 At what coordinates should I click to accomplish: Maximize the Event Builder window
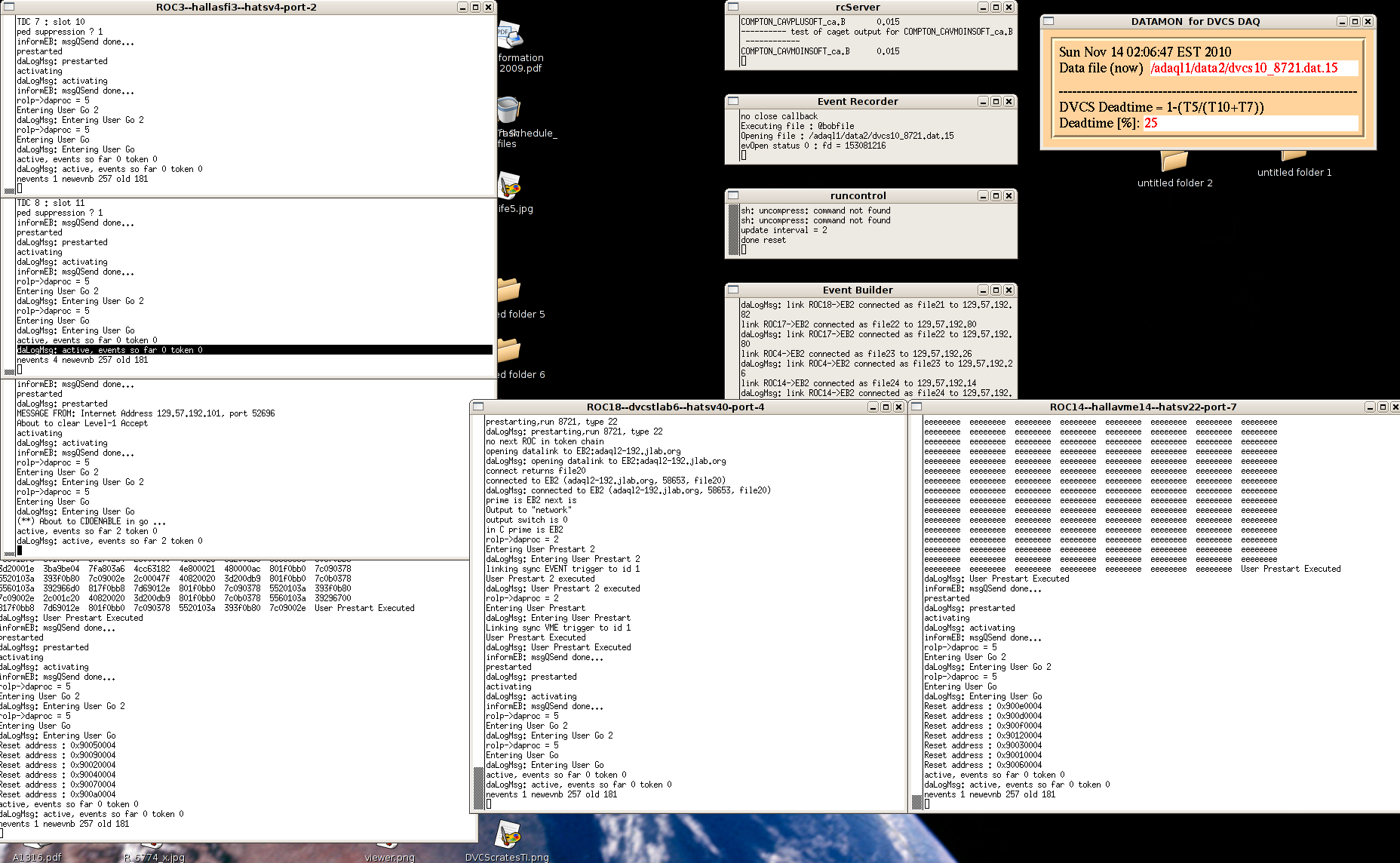996,290
